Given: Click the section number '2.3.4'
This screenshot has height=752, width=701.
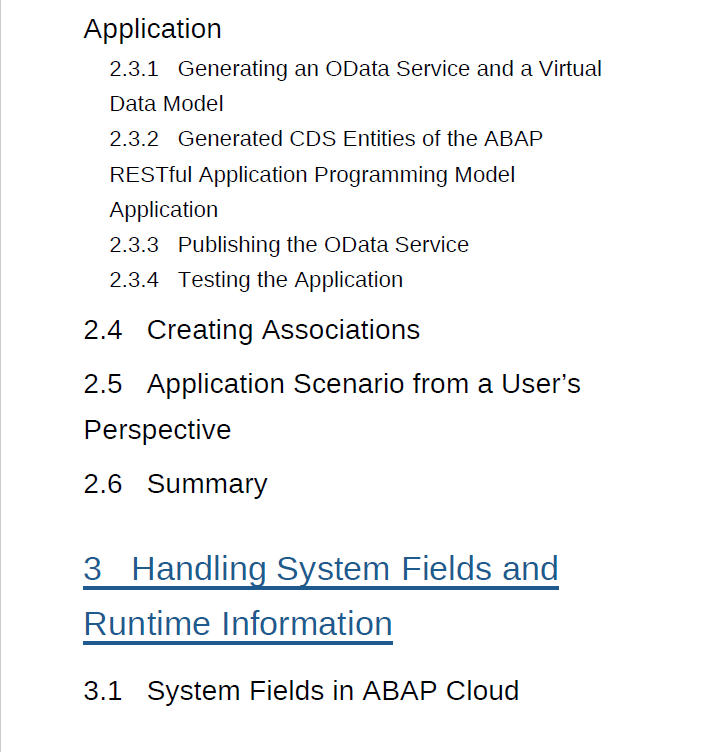Looking at the screenshot, I should pyautogui.click(x=134, y=280).
